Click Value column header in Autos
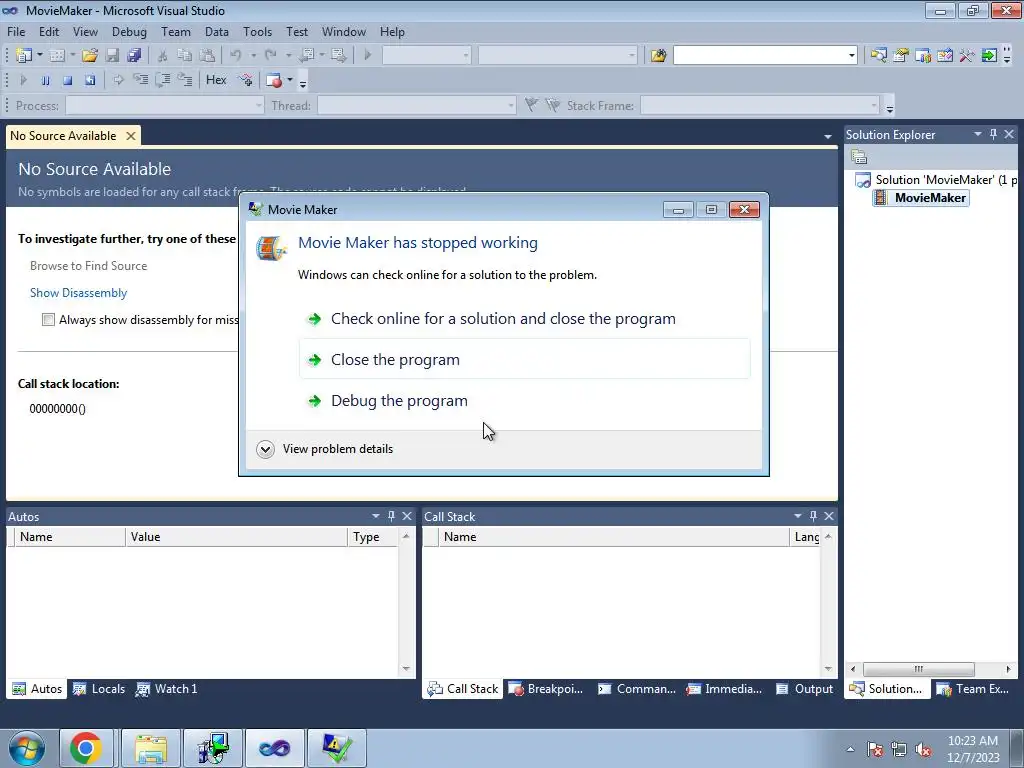1024x768 pixels. 236,537
